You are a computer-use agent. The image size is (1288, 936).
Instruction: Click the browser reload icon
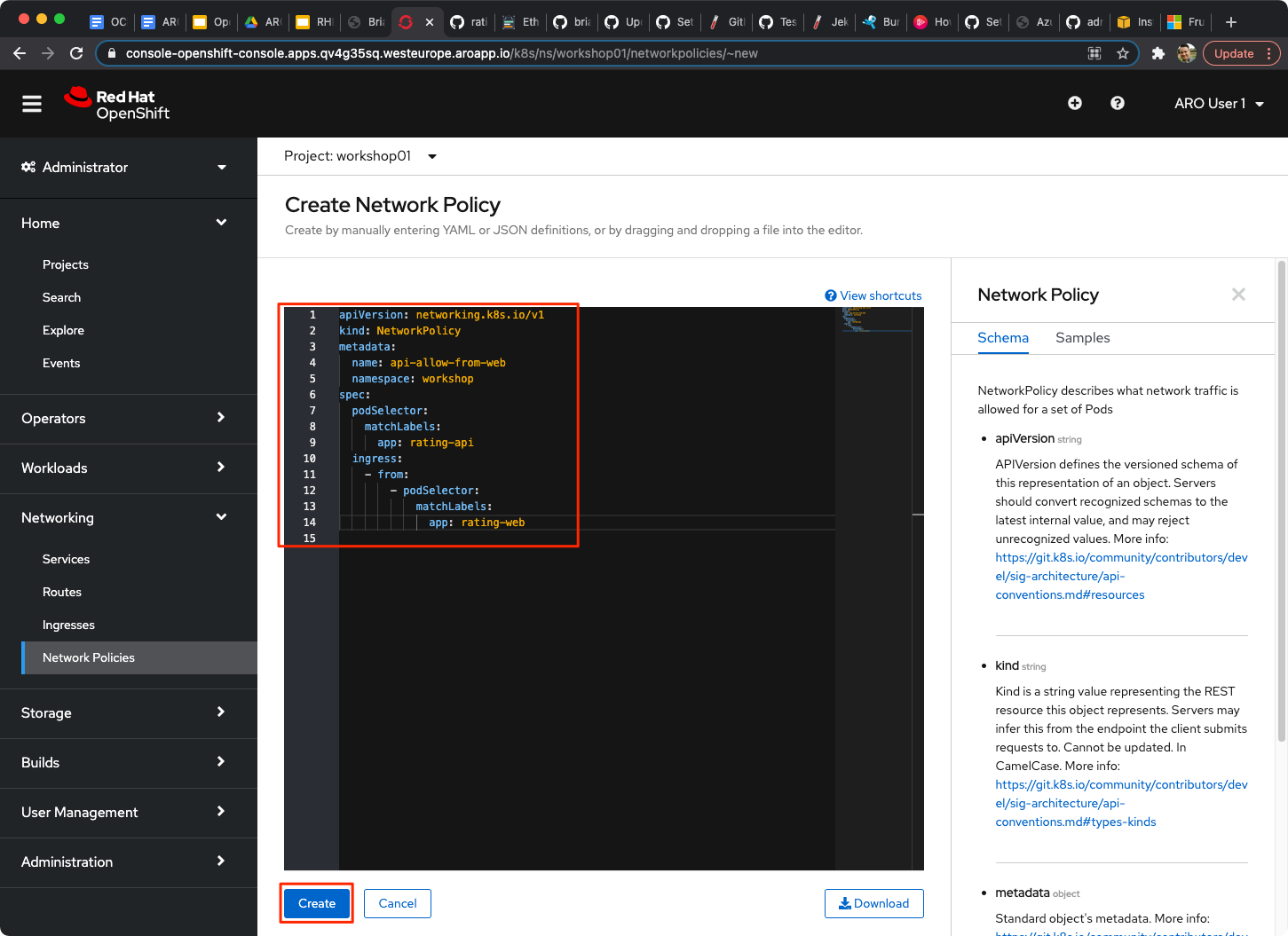pyautogui.click(x=76, y=53)
